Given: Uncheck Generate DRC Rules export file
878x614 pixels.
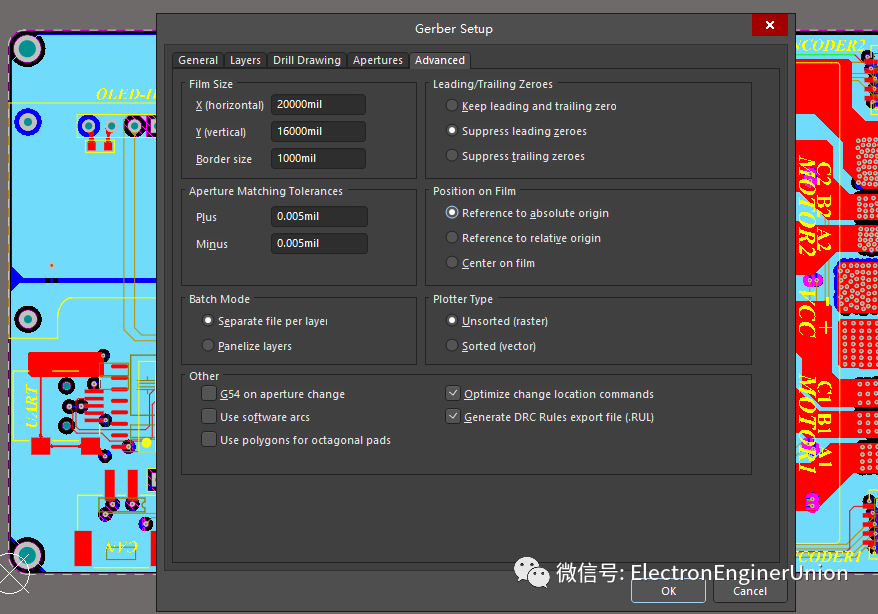Looking at the screenshot, I should tap(453, 417).
